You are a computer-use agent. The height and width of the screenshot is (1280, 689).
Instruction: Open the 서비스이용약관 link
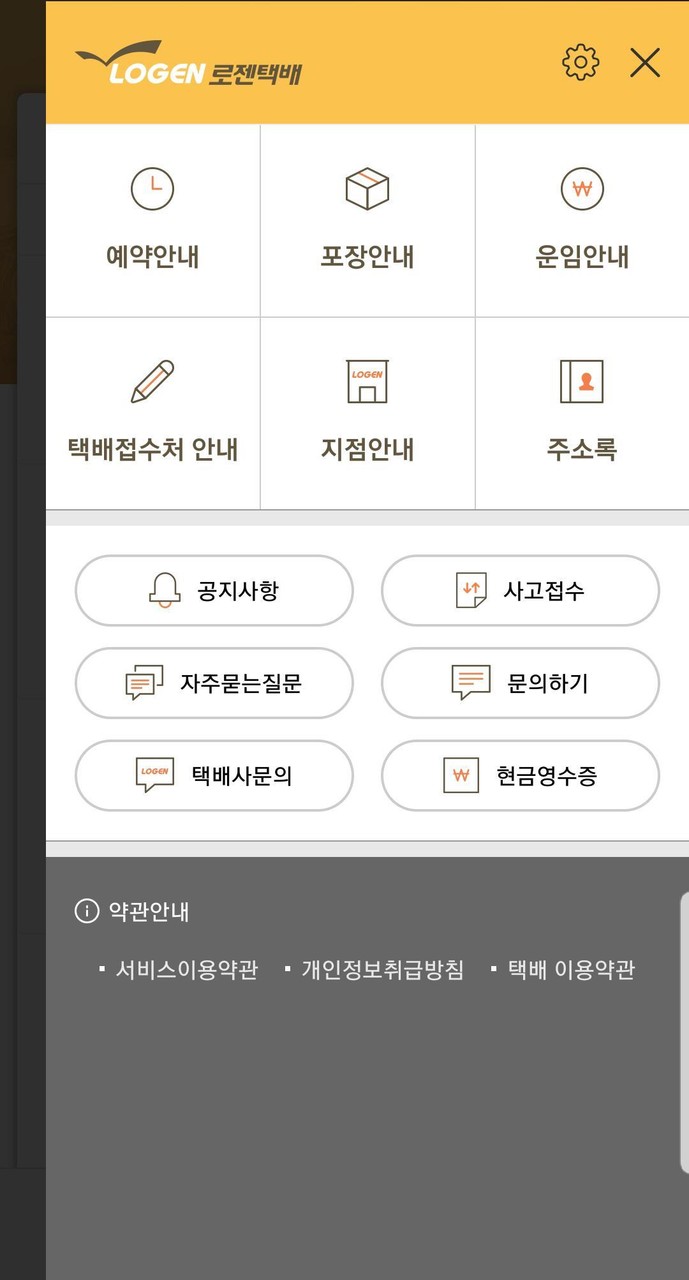(x=186, y=969)
